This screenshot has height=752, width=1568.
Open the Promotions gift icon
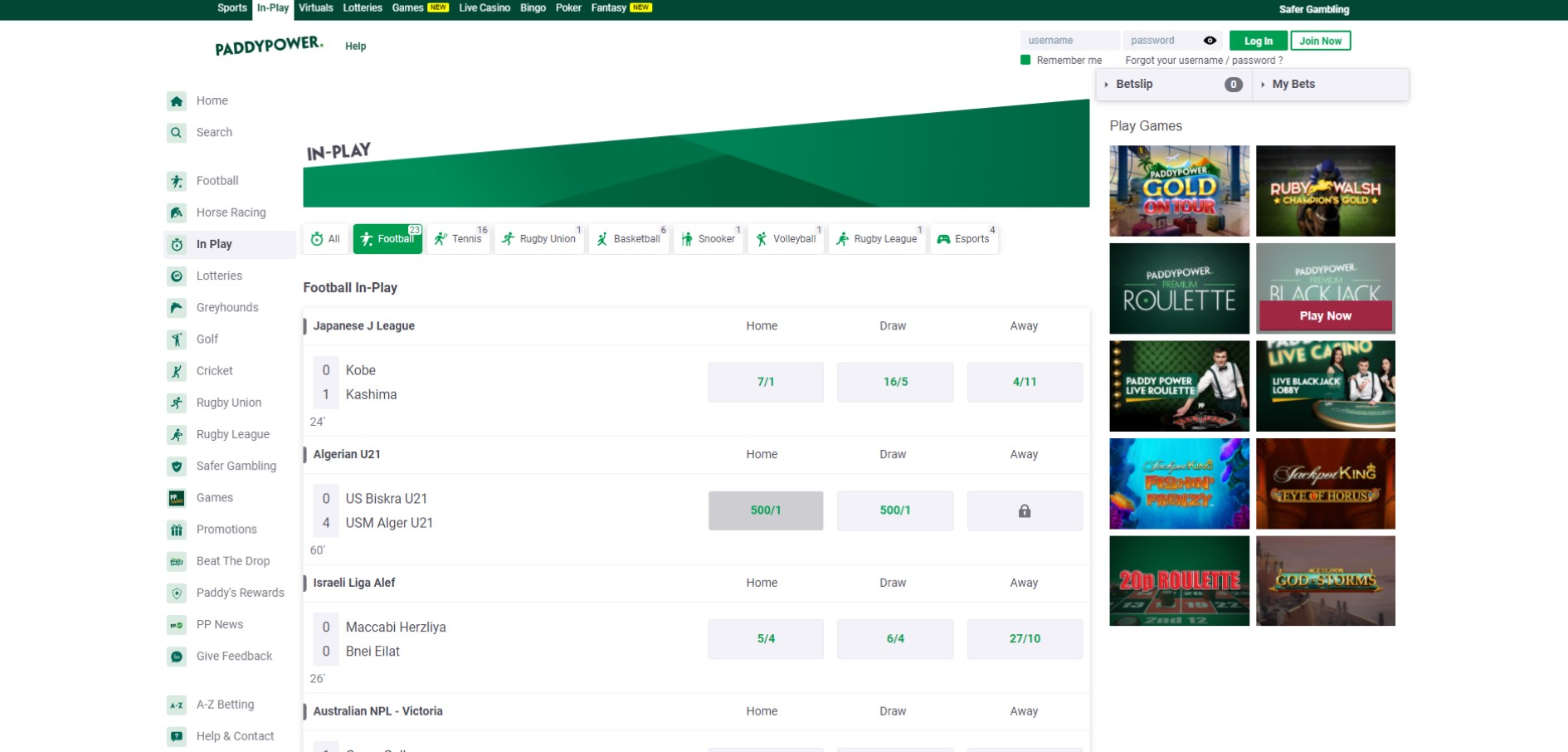(177, 530)
